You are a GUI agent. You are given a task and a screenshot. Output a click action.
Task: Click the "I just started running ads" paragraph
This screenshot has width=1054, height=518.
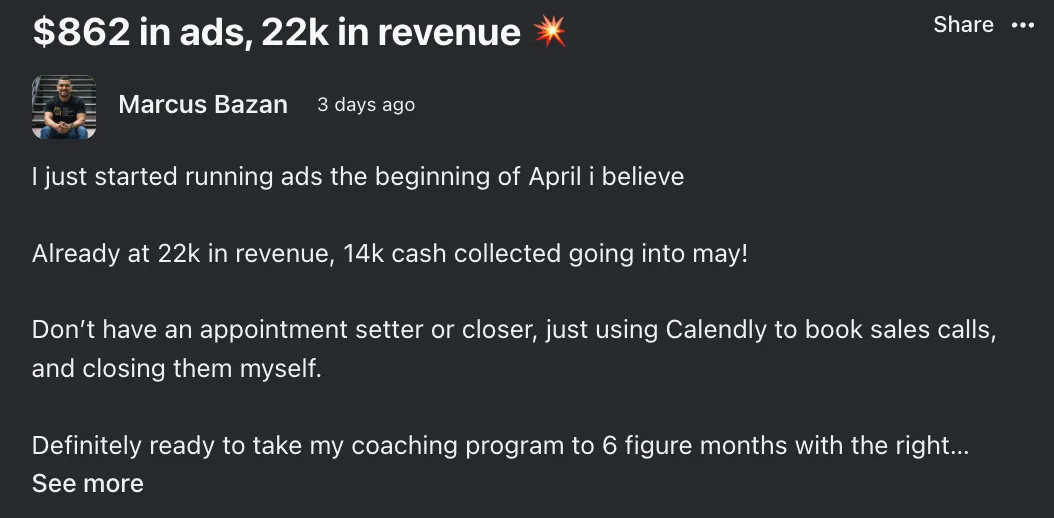(358, 177)
